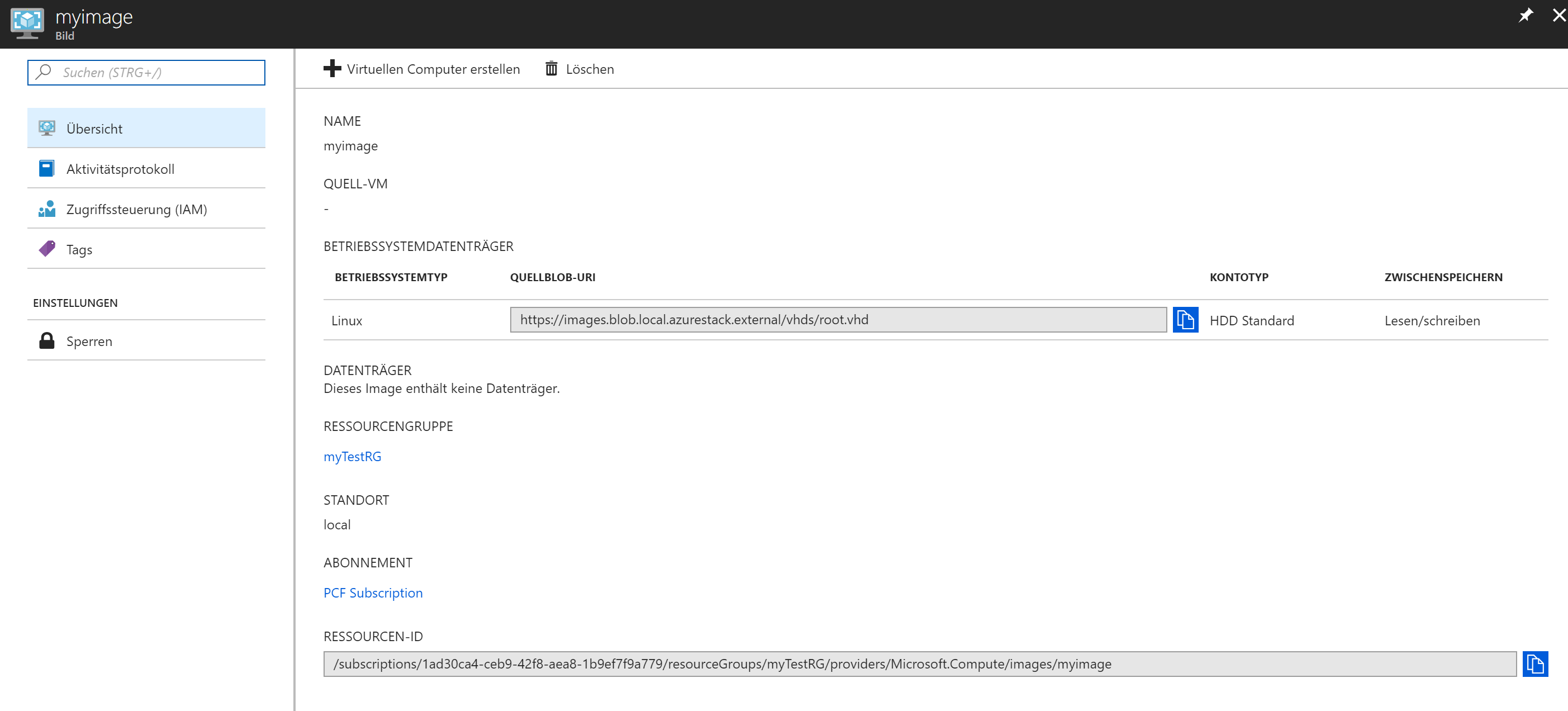This screenshot has width=1568, height=711.
Task: Click the purple Tags icon
Action: coord(47,248)
